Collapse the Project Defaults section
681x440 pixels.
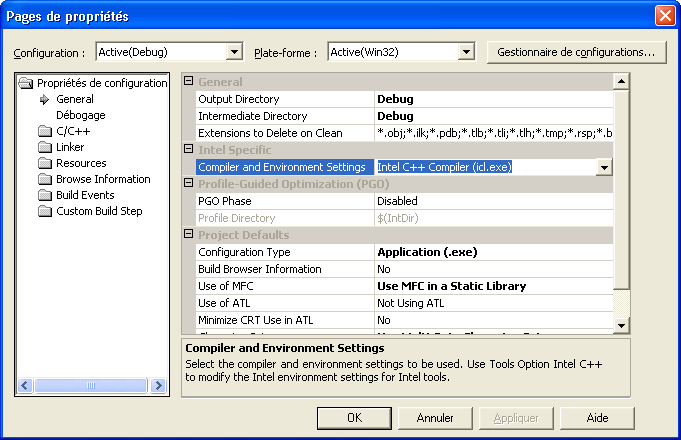tap(189, 235)
